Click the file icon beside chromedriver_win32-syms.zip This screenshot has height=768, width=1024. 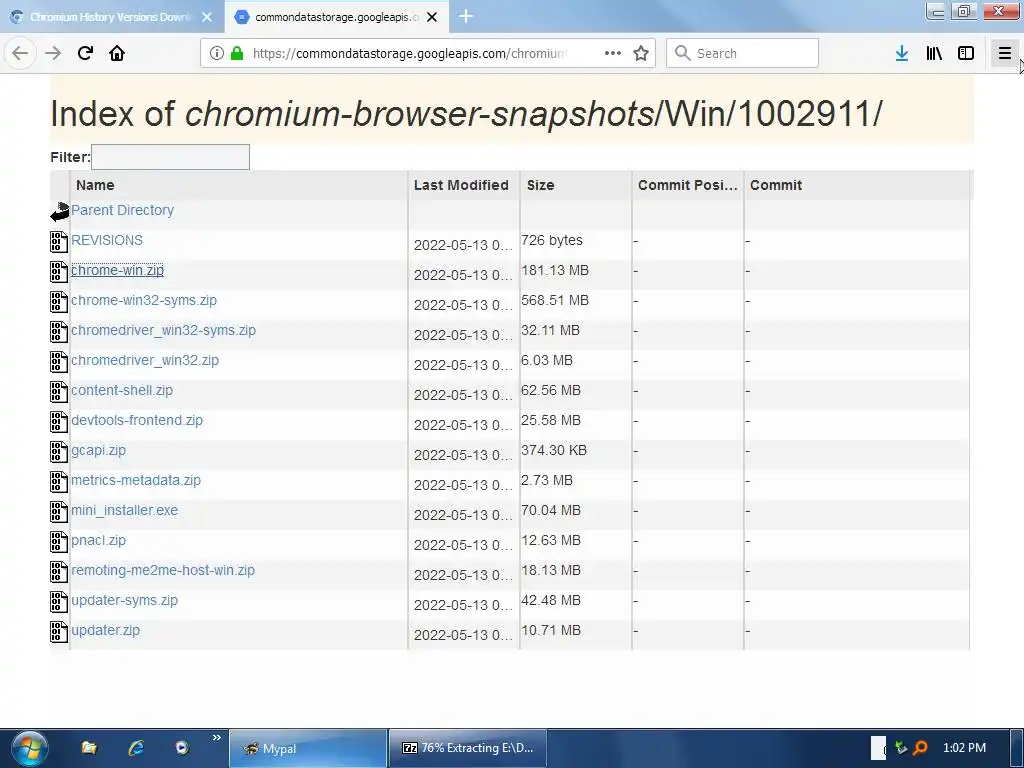click(59, 332)
